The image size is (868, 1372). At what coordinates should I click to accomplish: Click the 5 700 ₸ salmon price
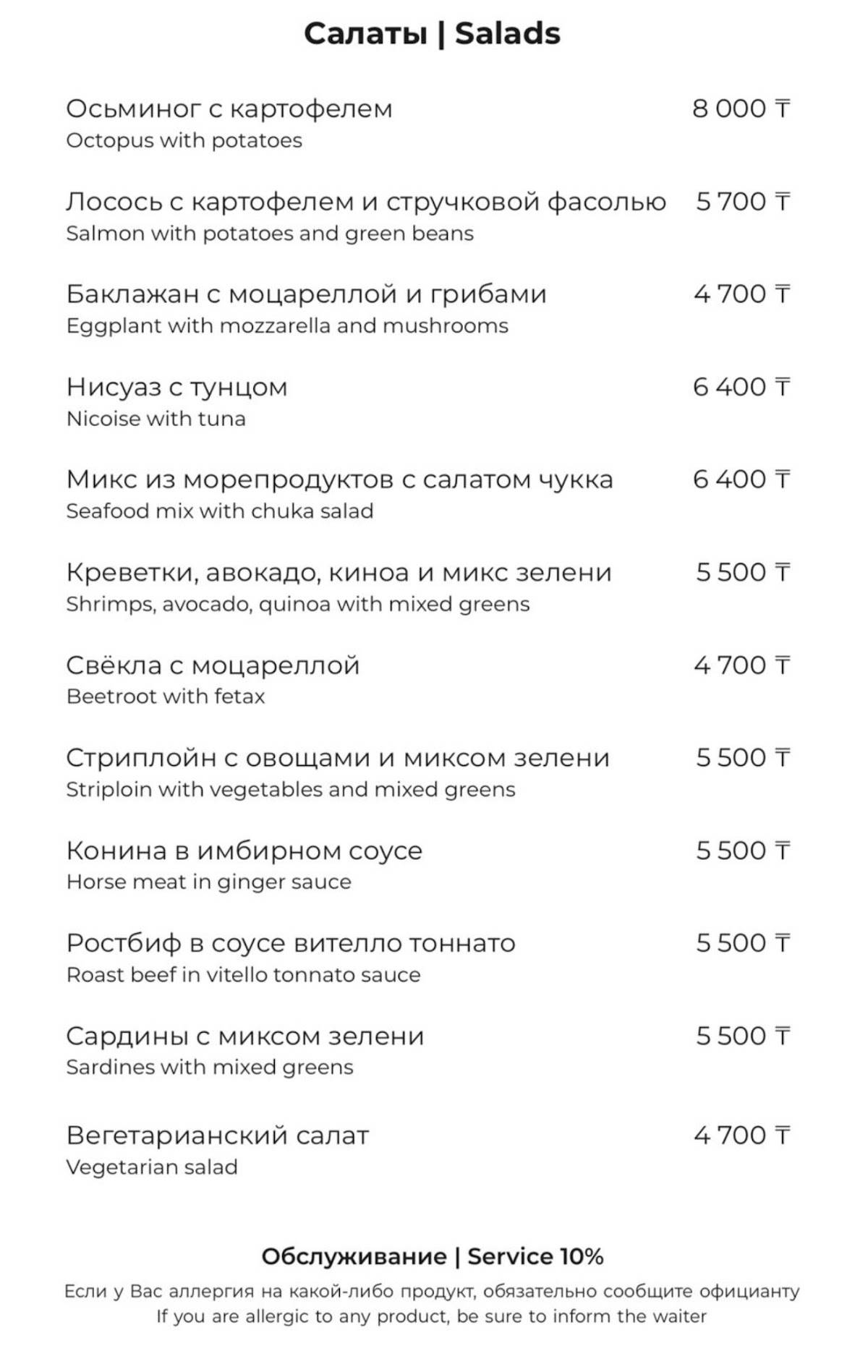[x=743, y=201]
